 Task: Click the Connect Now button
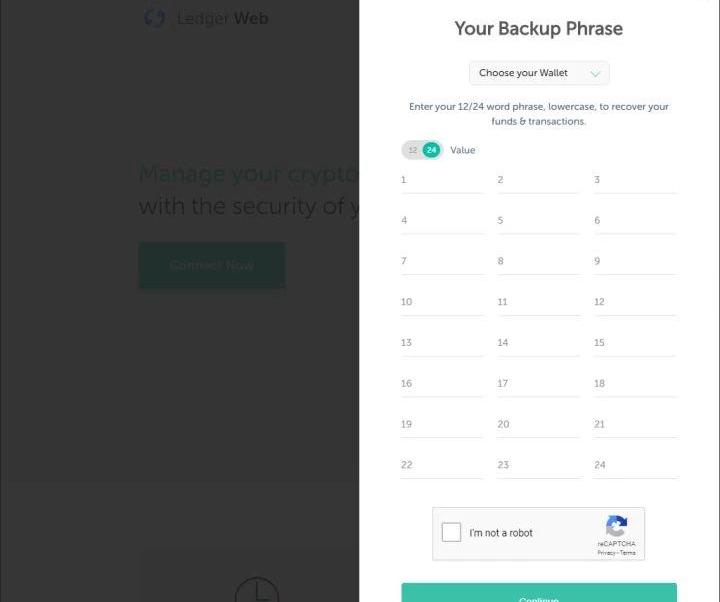(212, 265)
